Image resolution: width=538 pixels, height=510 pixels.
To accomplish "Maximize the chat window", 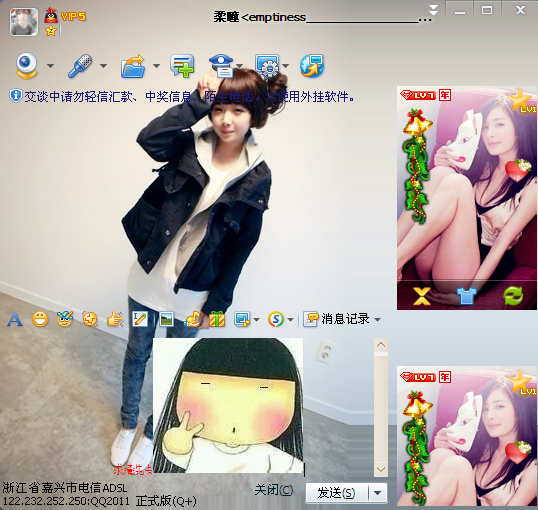I will [x=487, y=11].
